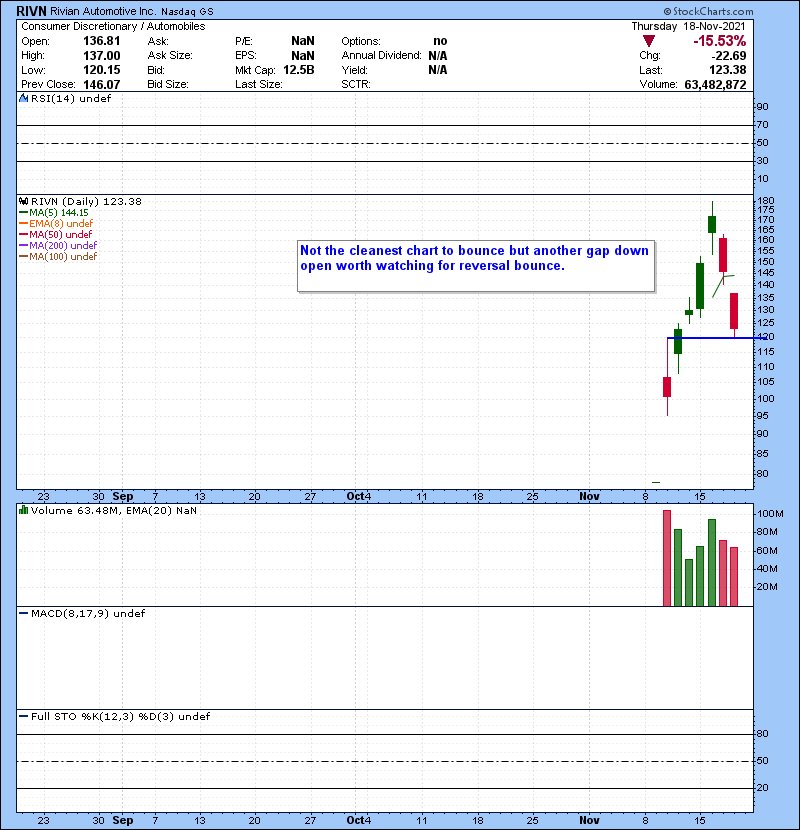
Task: Click the orange EMA(8) legend color marker
Action: (23, 224)
